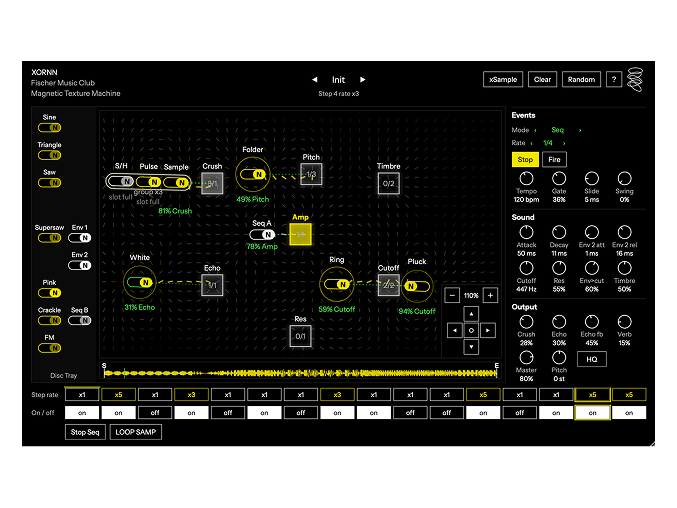Image resolution: width=677 pixels, height=508 pixels.
Task: Toggle the FM magnet in the disc tray
Action: tap(49, 348)
